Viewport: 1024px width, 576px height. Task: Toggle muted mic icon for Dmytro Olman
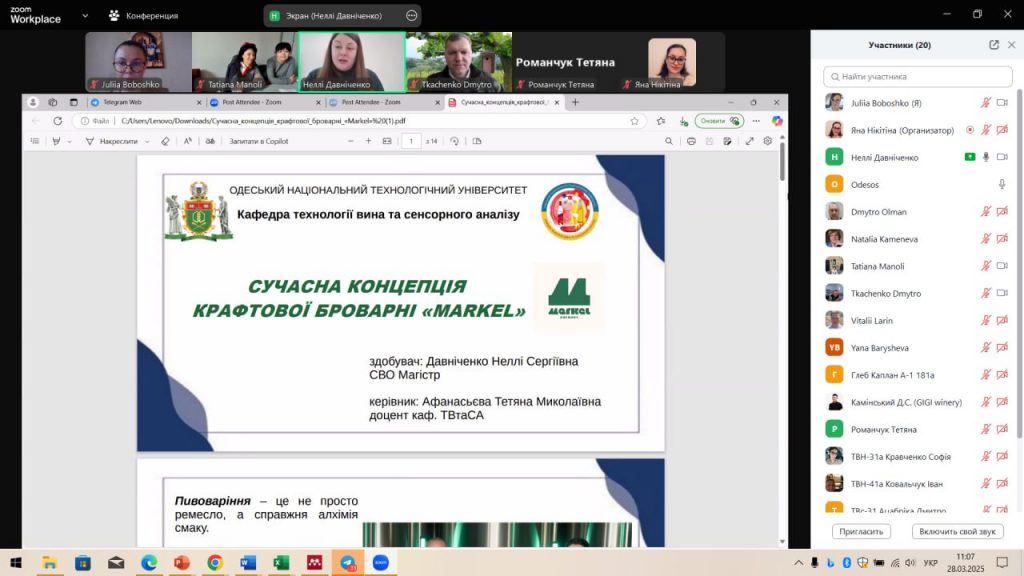[986, 212]
